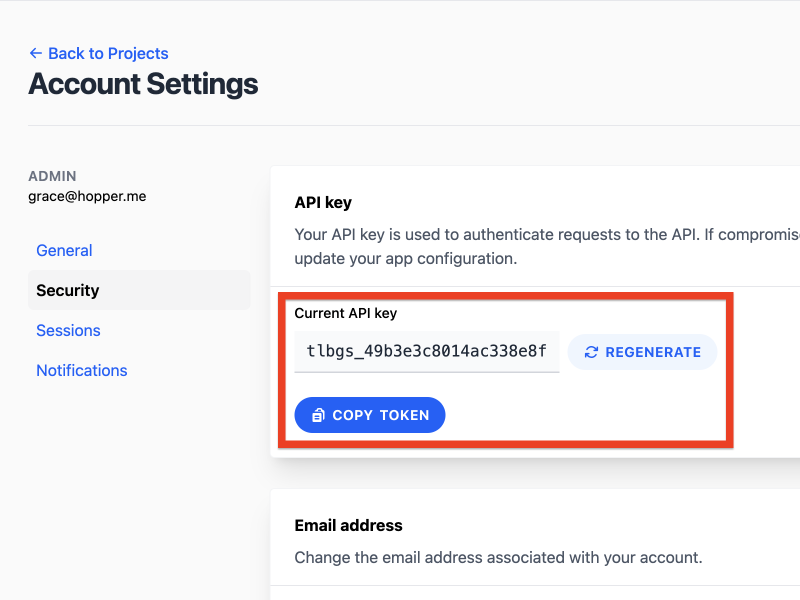This screenshot has width=800, height=600.
Task: Open the Sessions settings page
Action: point(68,331)
